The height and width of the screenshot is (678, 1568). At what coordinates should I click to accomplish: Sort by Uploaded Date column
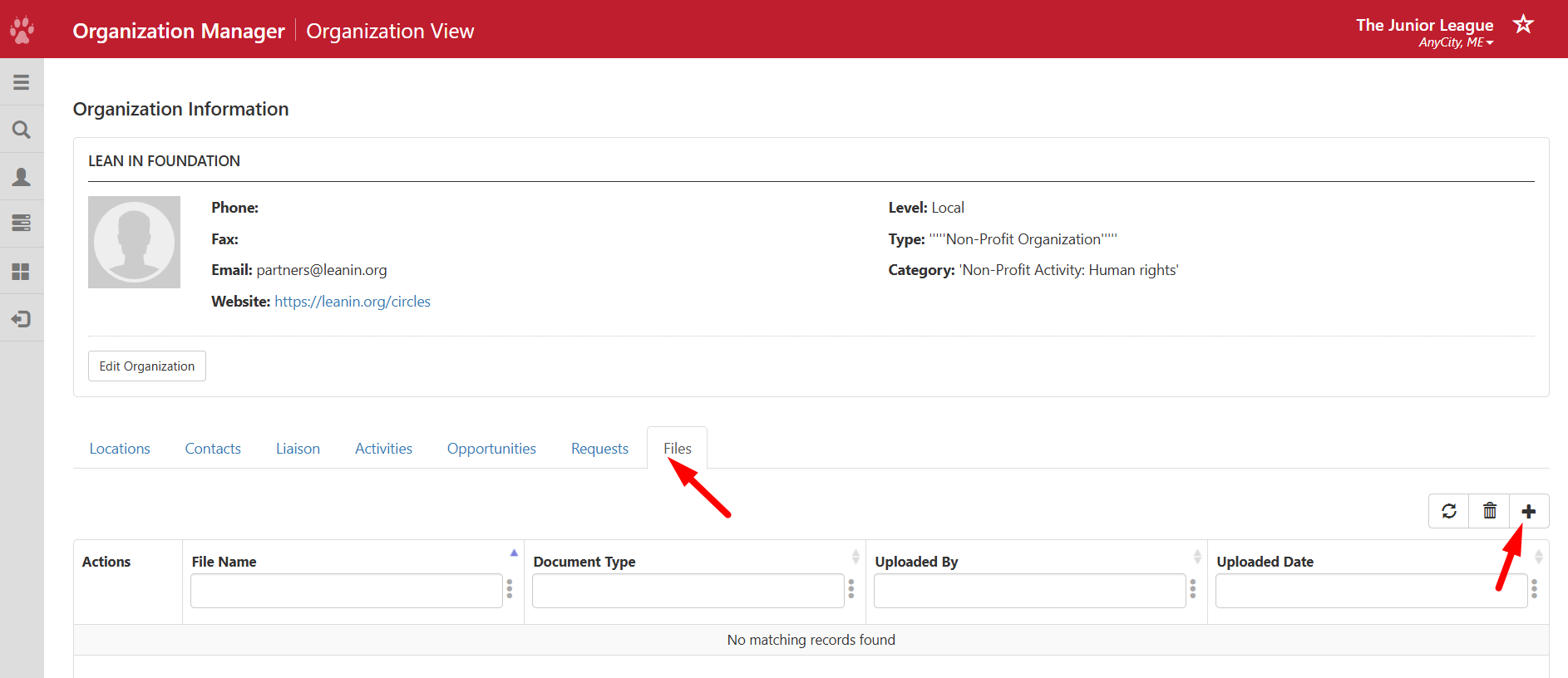coord(1539,557)
